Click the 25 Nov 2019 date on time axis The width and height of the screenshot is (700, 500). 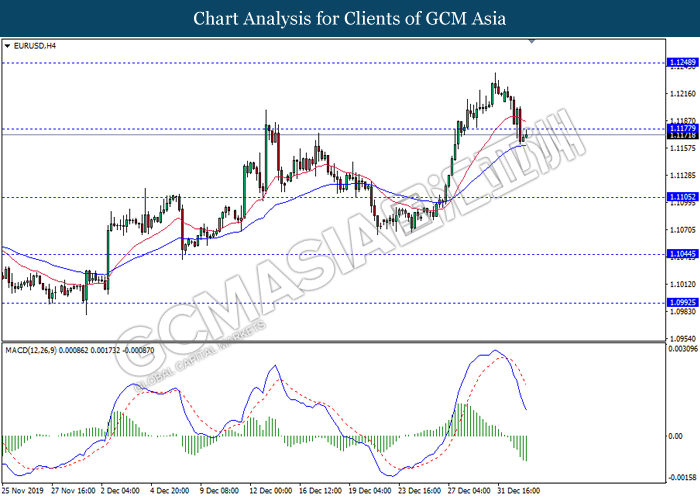(23, 491)
